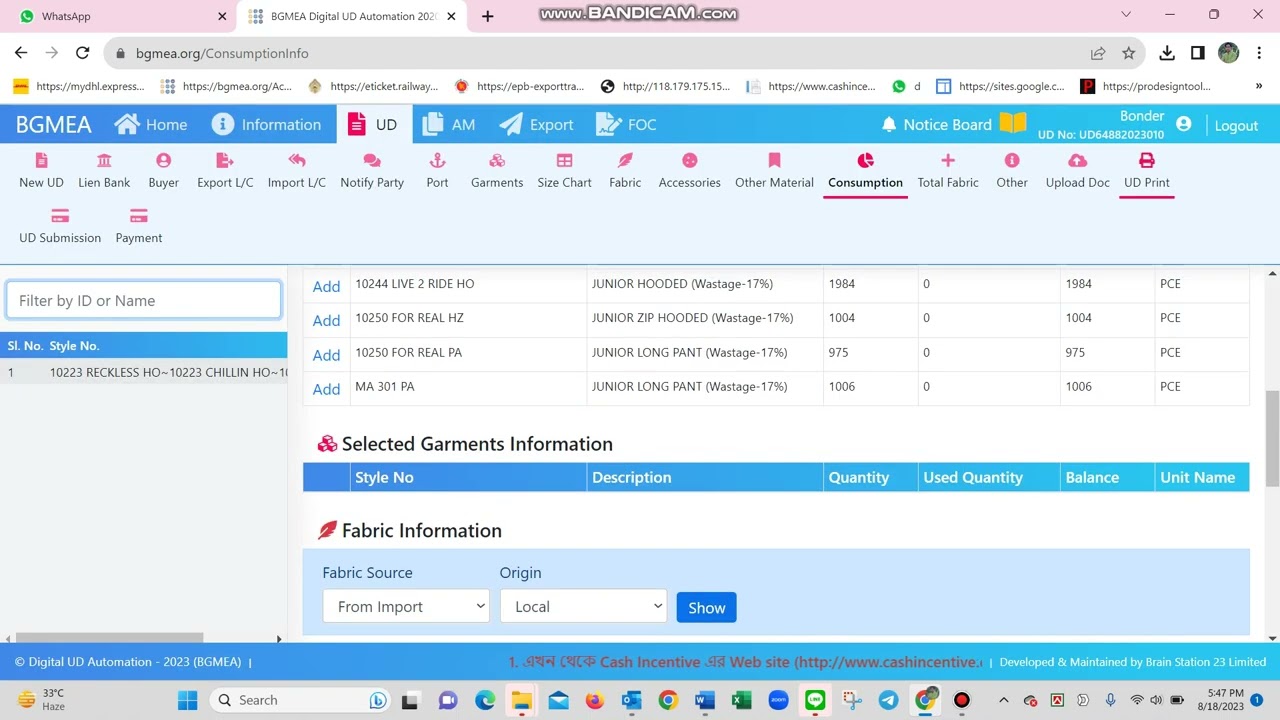Open Import L/C section
Screen dimensions: 1280x720
pos(297,171)
